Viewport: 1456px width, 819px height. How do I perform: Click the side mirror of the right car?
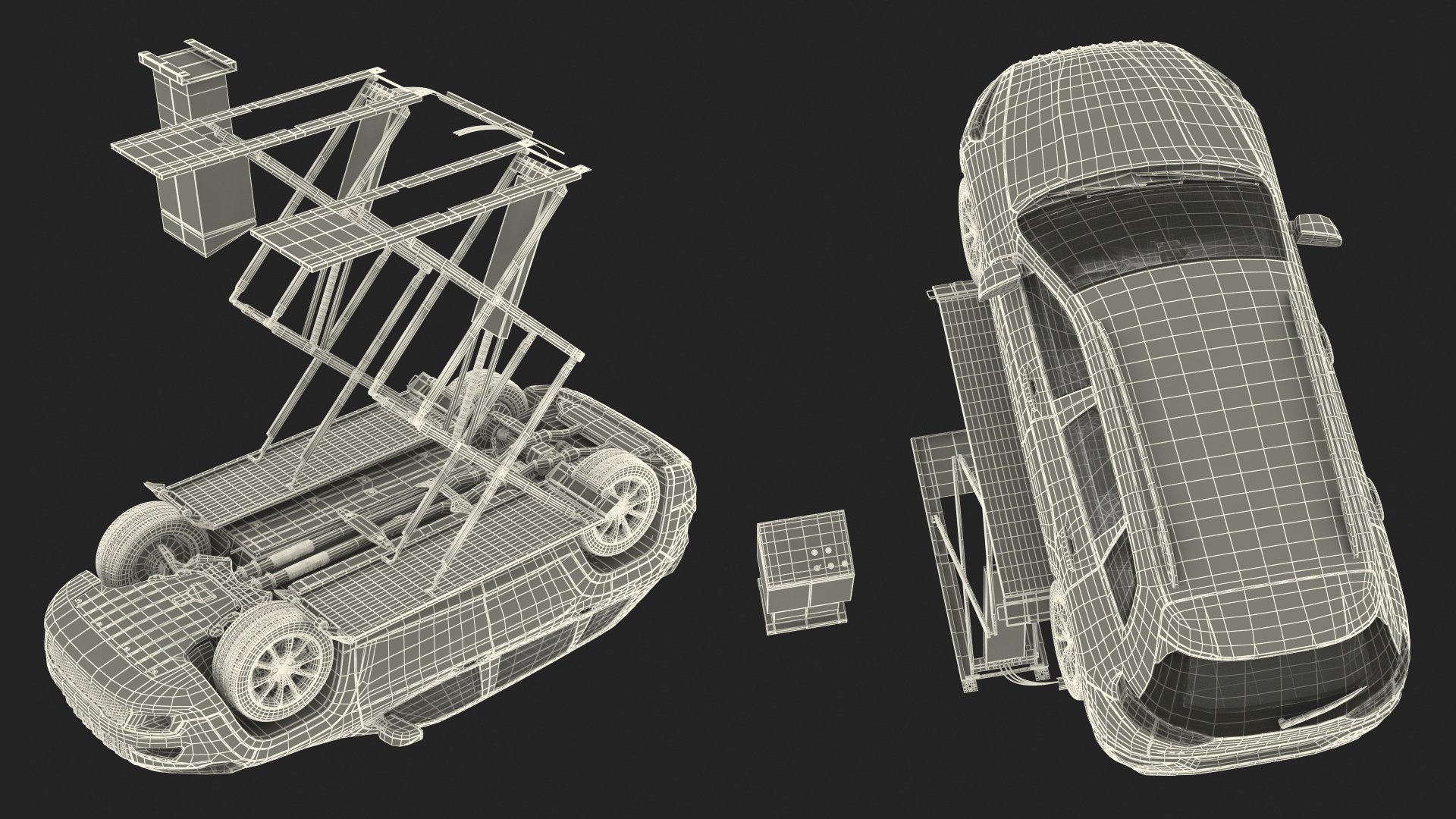click(x=1316, y=229)
